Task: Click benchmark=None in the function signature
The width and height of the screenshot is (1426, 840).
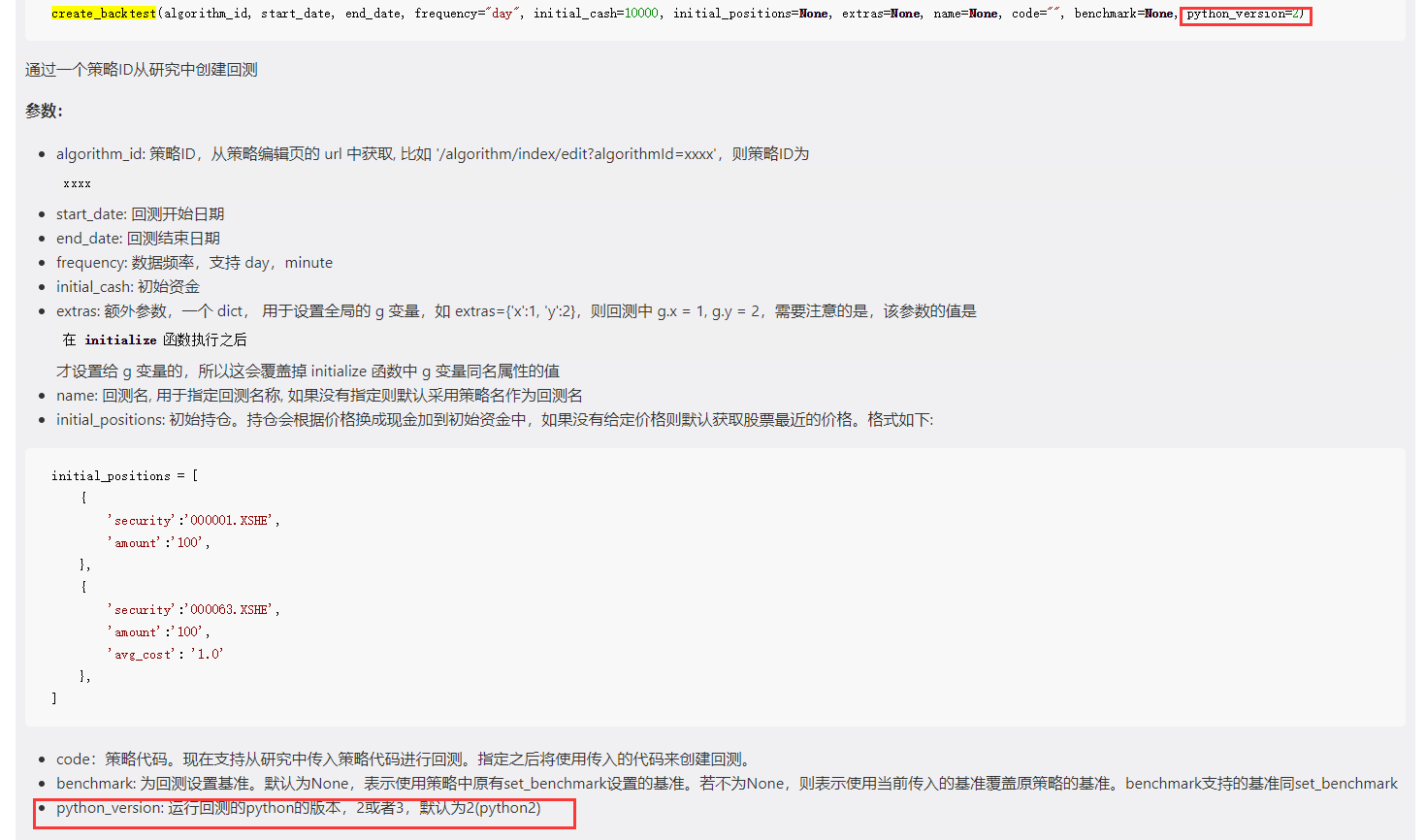Action: point(1123,14)
